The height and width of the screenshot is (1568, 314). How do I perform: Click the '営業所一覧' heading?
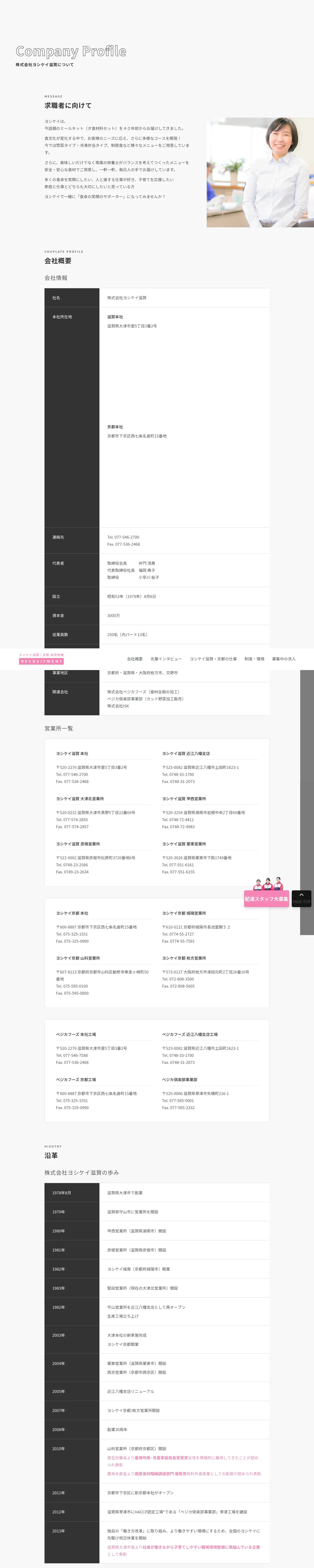(x=59, y=729)
